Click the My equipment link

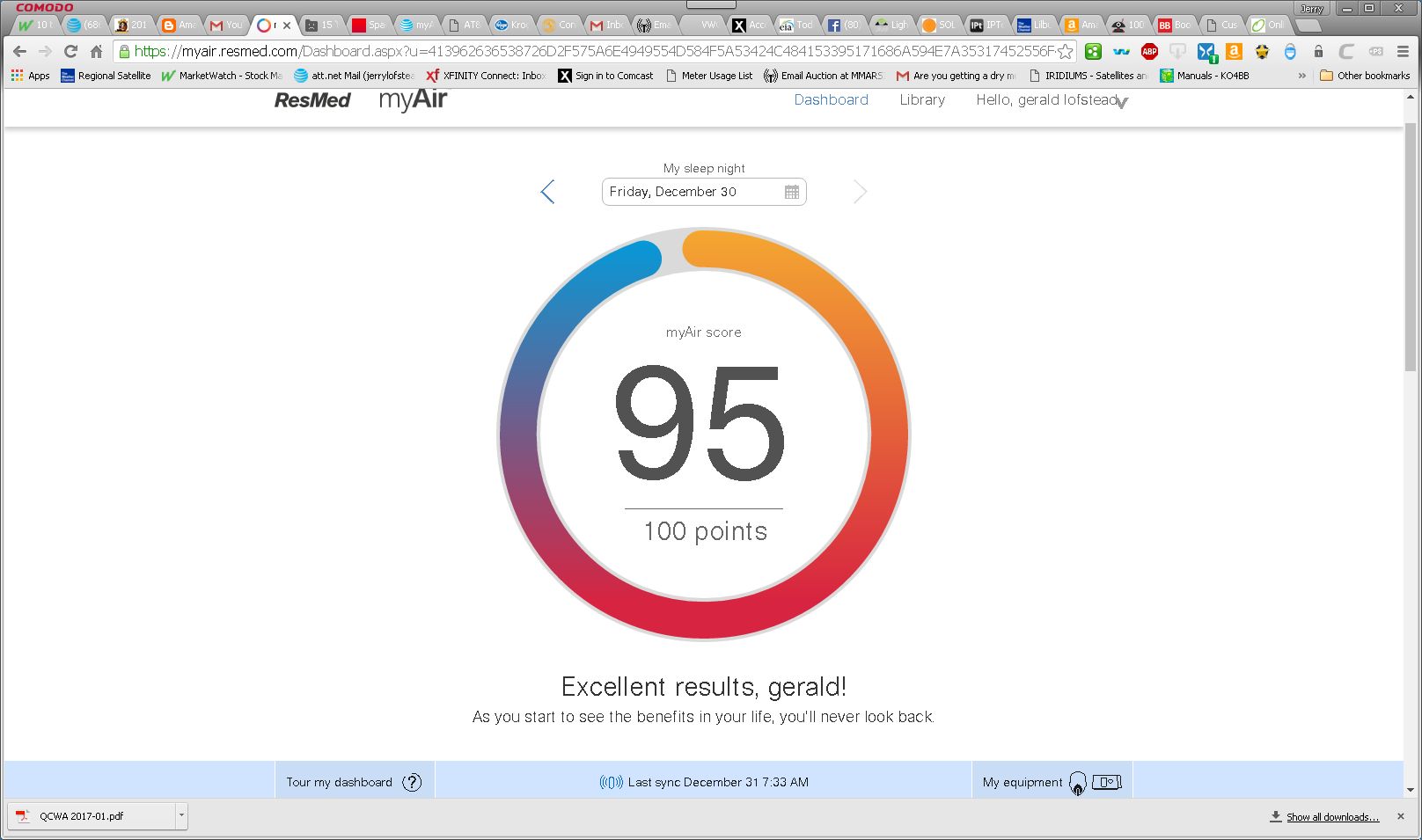click(1023, 782)
